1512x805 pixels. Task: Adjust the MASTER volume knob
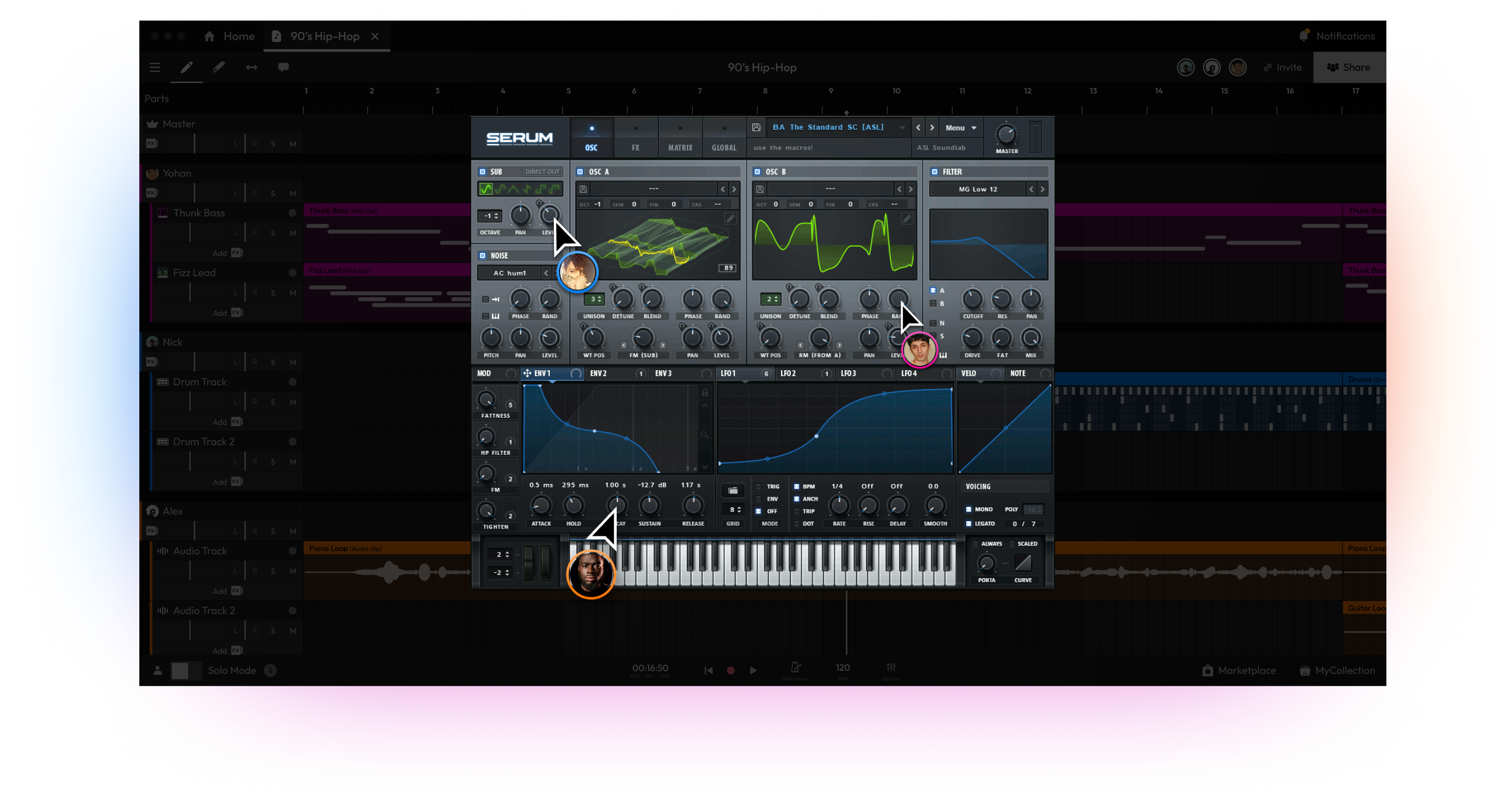click(x=1006, y=135)
